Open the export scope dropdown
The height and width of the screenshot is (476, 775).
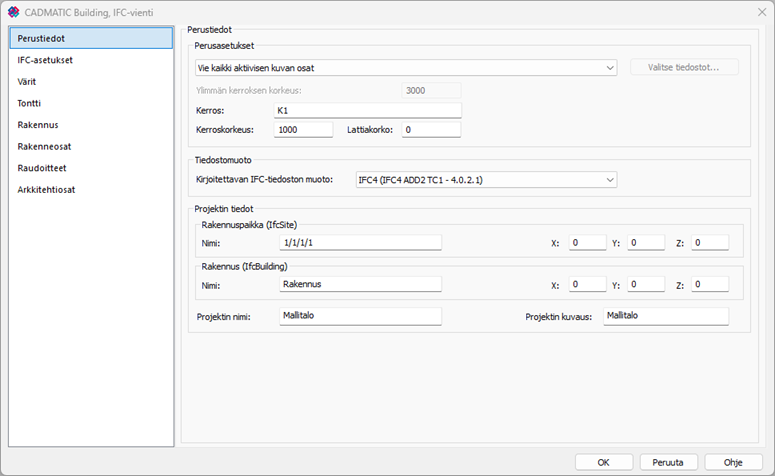click(x=405, y=68)
